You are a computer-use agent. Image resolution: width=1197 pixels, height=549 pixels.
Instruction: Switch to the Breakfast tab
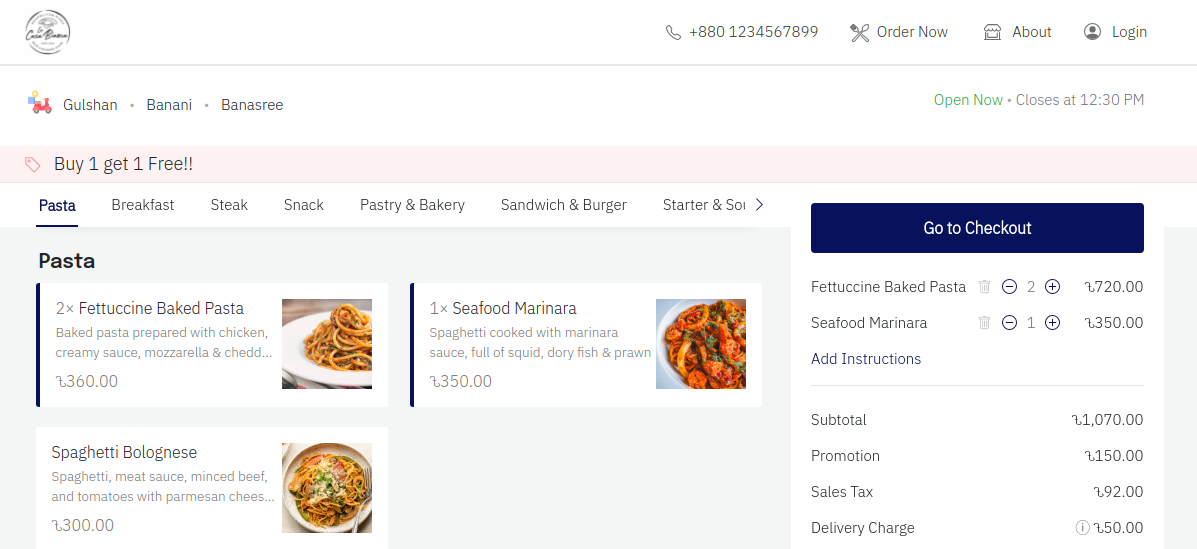[142, 205]
